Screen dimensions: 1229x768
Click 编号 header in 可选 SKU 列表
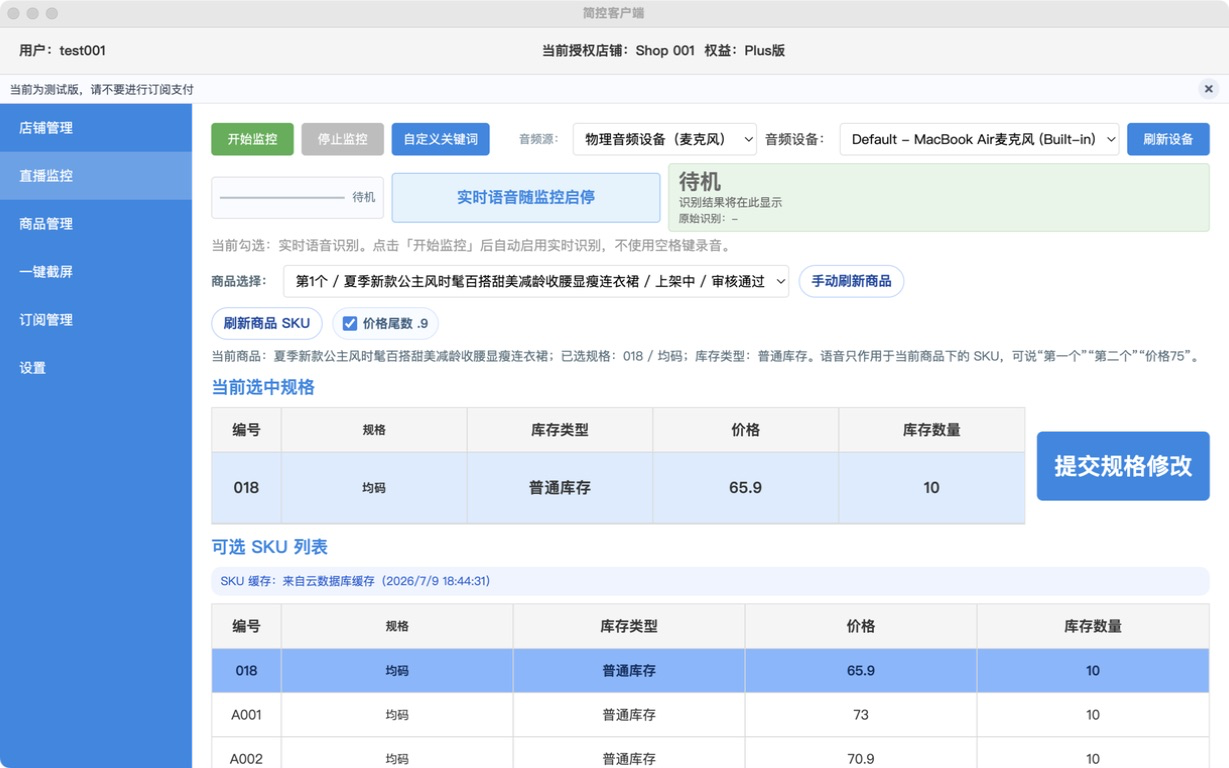(246, 626)
